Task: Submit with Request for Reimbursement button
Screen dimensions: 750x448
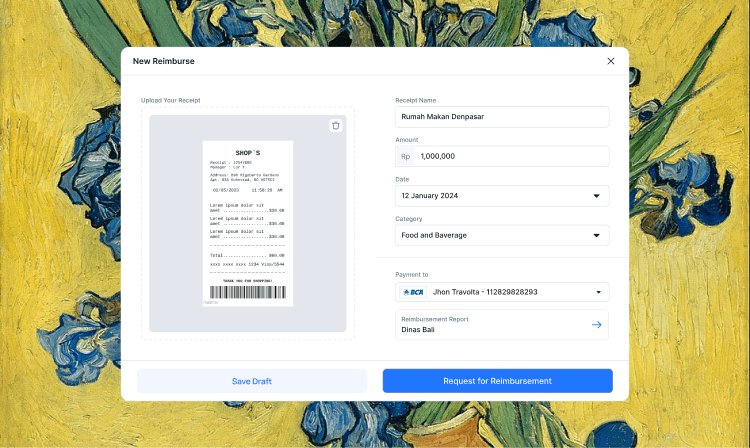Action: [x=497, y=381]
